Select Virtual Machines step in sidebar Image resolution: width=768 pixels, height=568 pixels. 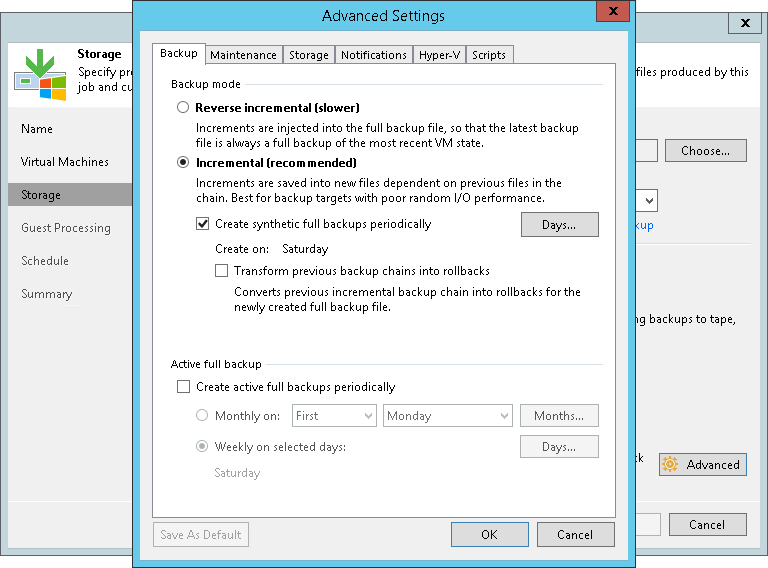(65, 162)
